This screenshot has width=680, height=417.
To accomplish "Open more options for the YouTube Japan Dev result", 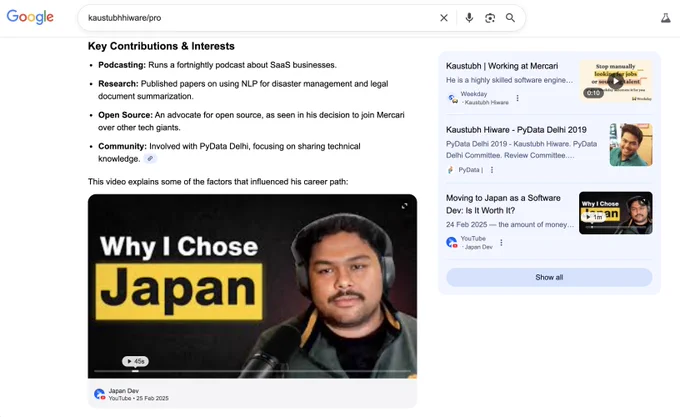I will click(501, 243).
